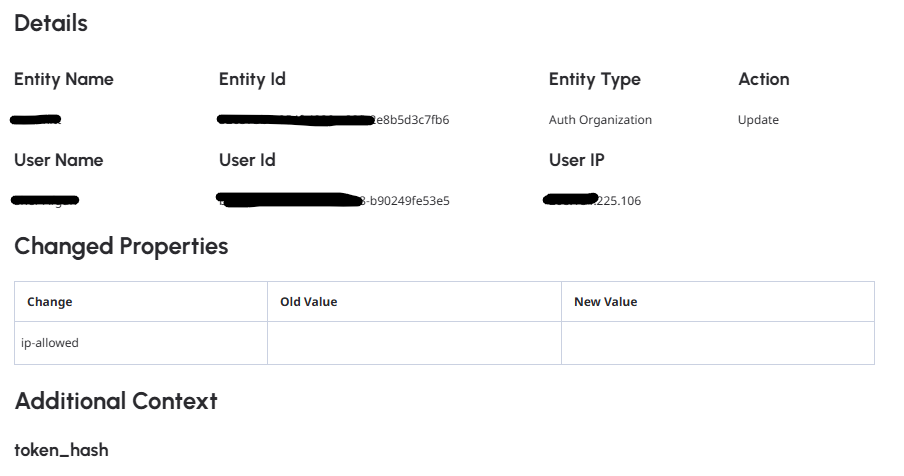Viewport: 904px width, 476px height.
Task: Click the Change column header
Action: 50,302
